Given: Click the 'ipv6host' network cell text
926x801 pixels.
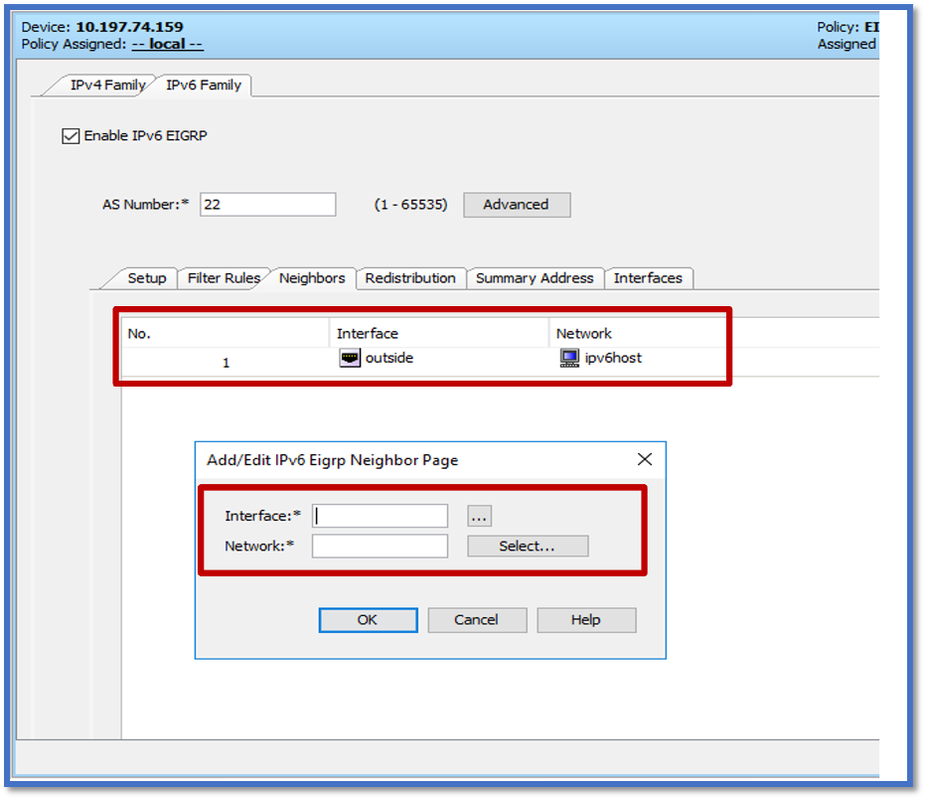Looking at the screenshot, I should [x=613, y=358].
